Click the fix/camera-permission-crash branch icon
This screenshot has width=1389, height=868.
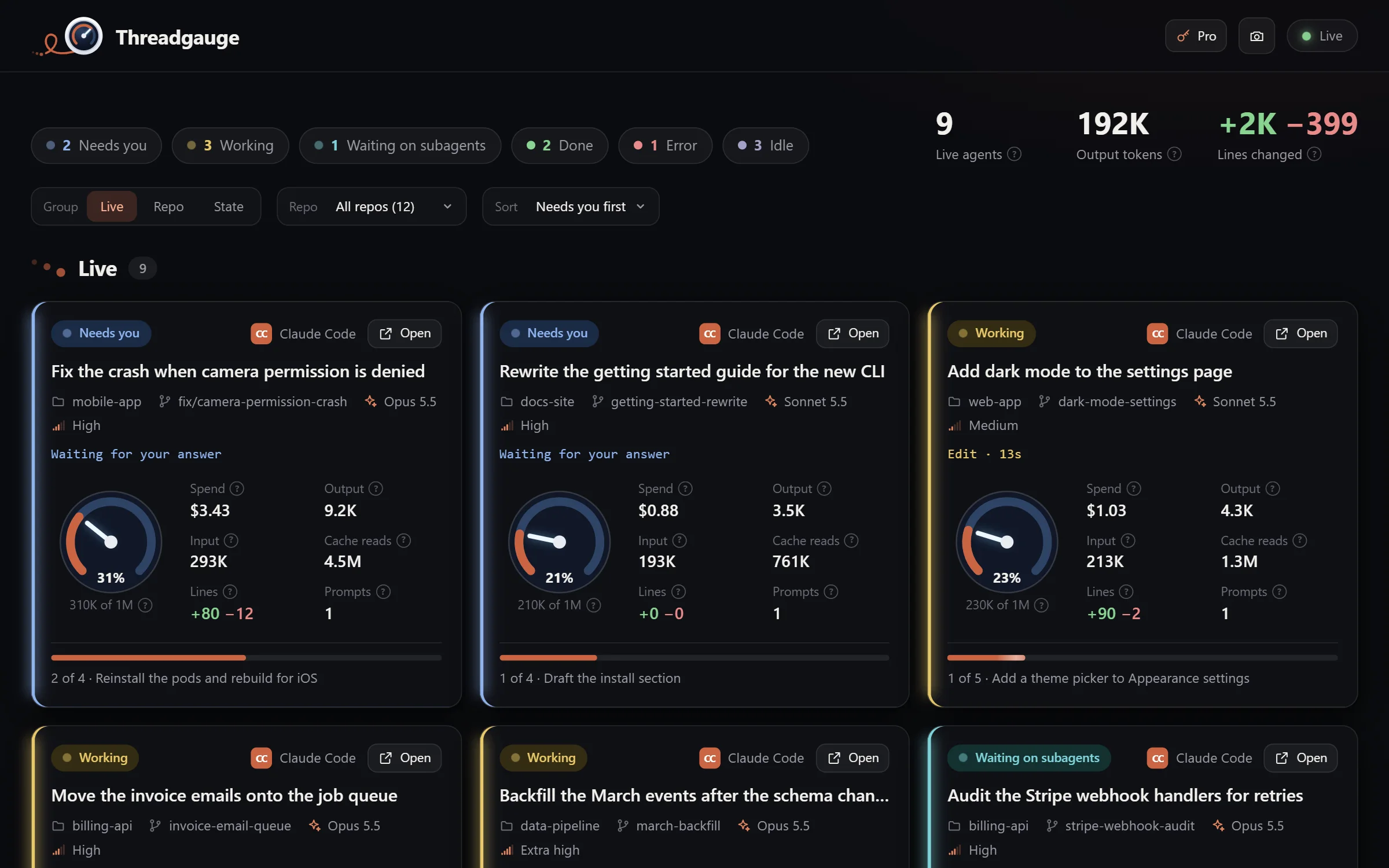pos(164,402)
